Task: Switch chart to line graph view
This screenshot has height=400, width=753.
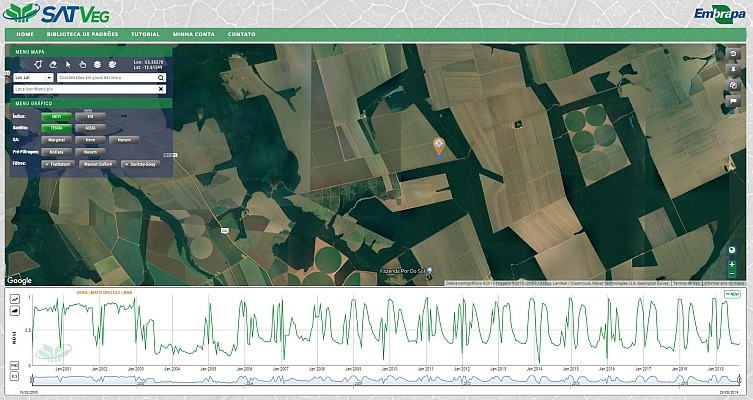Action: point(15,299)
